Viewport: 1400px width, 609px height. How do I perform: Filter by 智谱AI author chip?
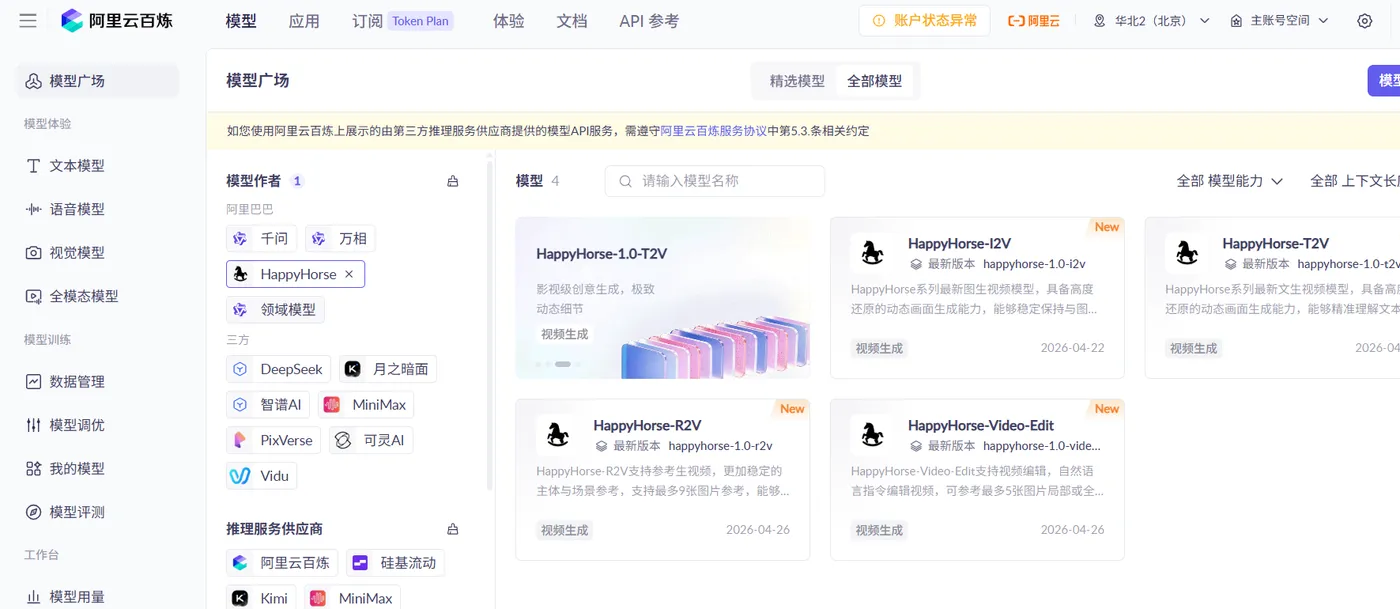click(x=268, y=405)
